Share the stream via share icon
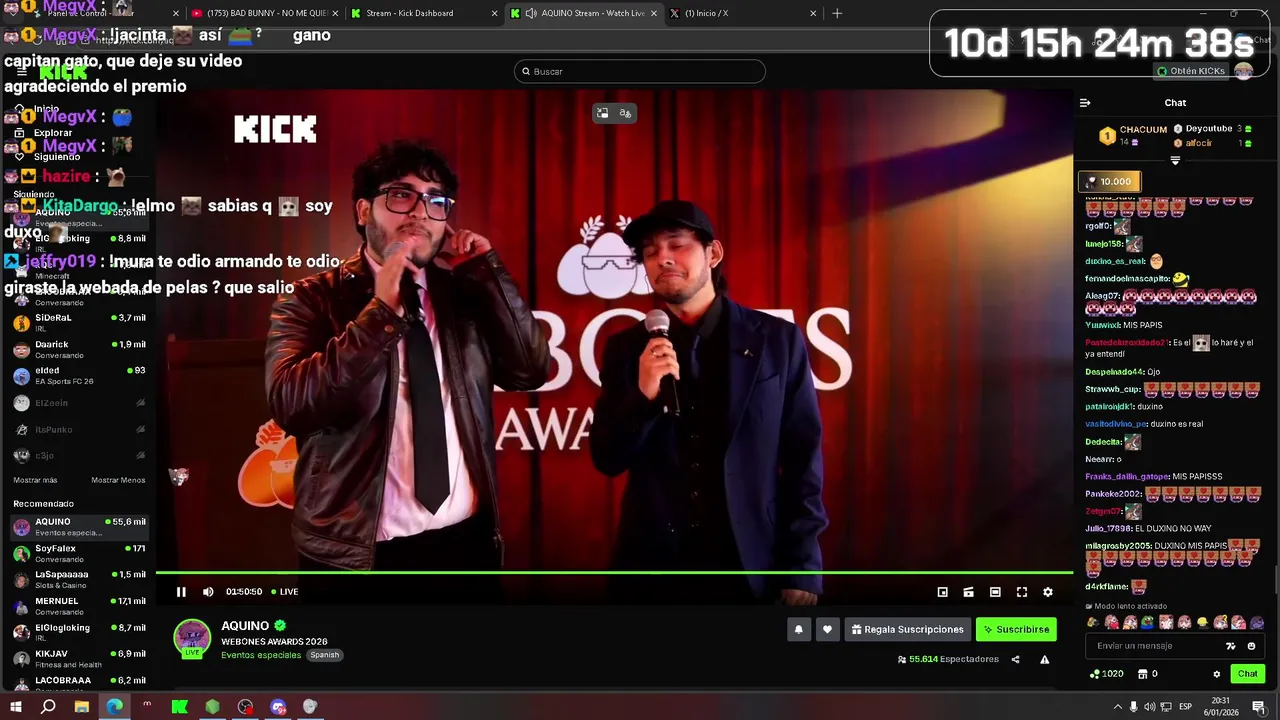This screenshot has height=720, width=1280. tap(1015, 659)
